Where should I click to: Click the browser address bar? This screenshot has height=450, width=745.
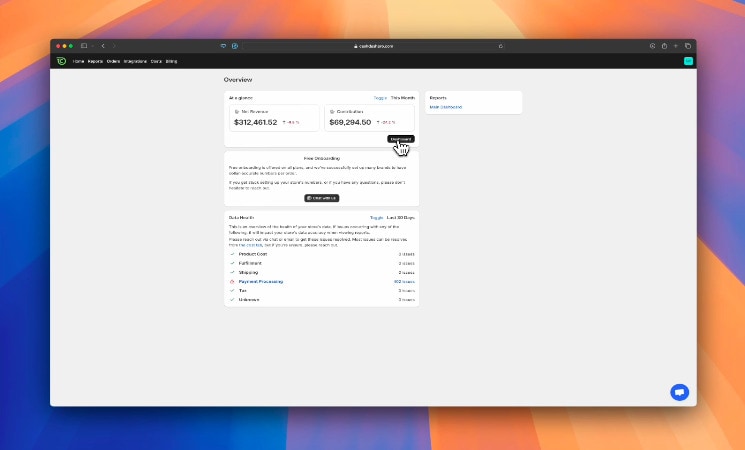(x=375, y=46)
